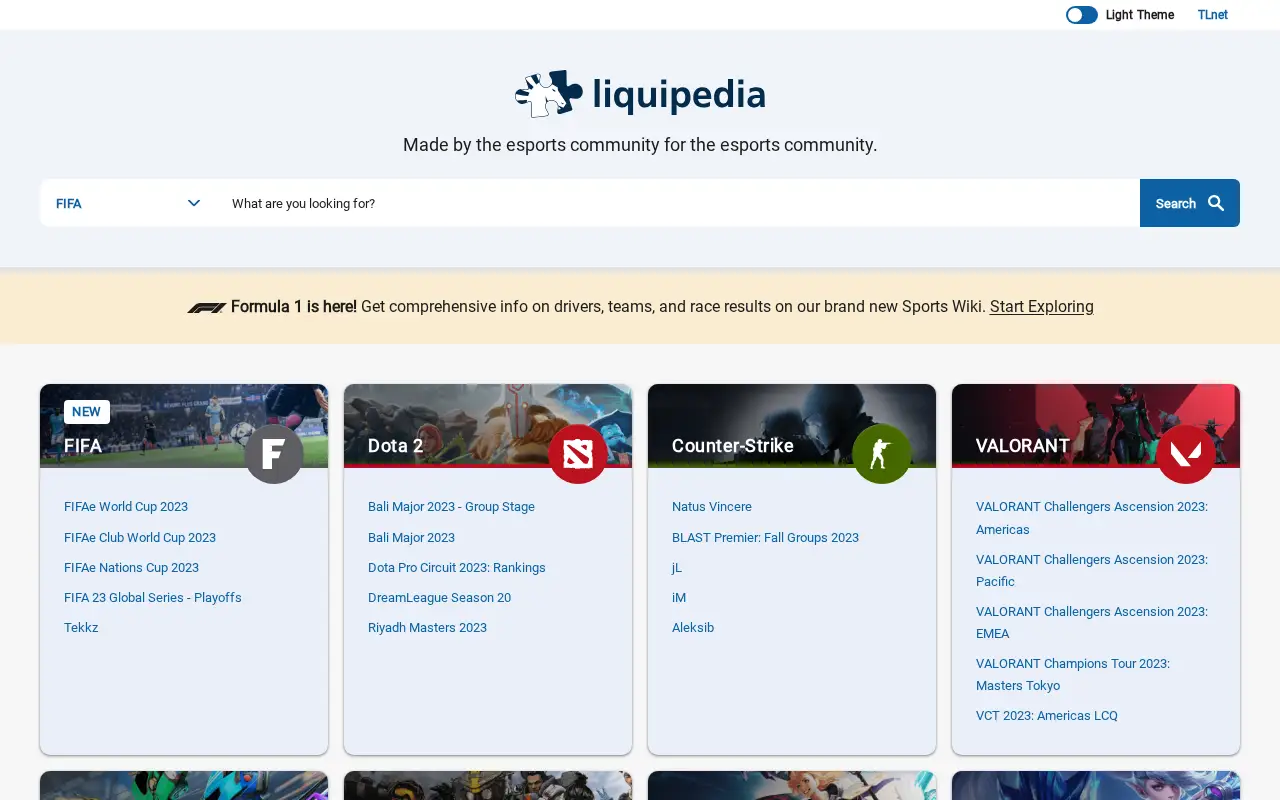This screenshot has width=1280, height=800.
Task: Click the FIFA card banner image
Action: (184, 425)
